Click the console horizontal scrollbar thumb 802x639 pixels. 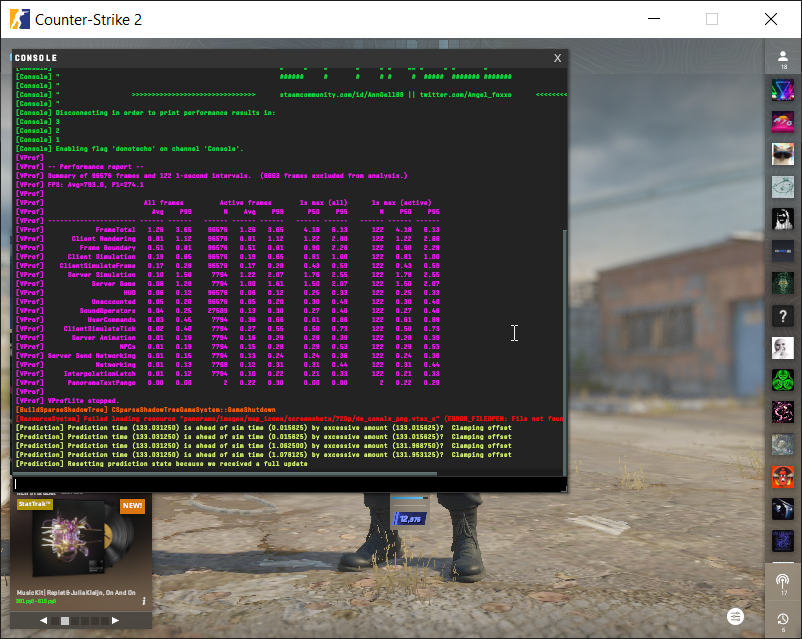pyautogui.click(x=226, y=474)
